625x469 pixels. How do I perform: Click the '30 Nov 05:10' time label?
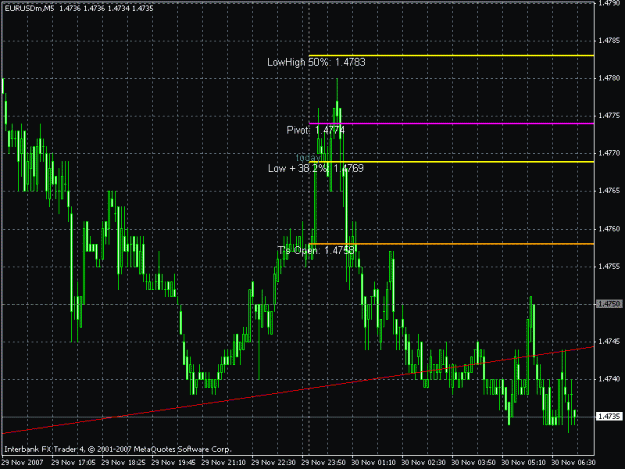(x=523, y=463)
